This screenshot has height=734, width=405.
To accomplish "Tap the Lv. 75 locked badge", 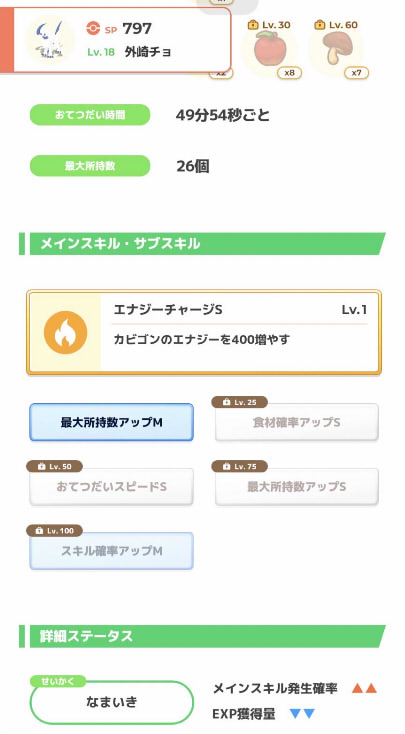I will pos(240,467).
